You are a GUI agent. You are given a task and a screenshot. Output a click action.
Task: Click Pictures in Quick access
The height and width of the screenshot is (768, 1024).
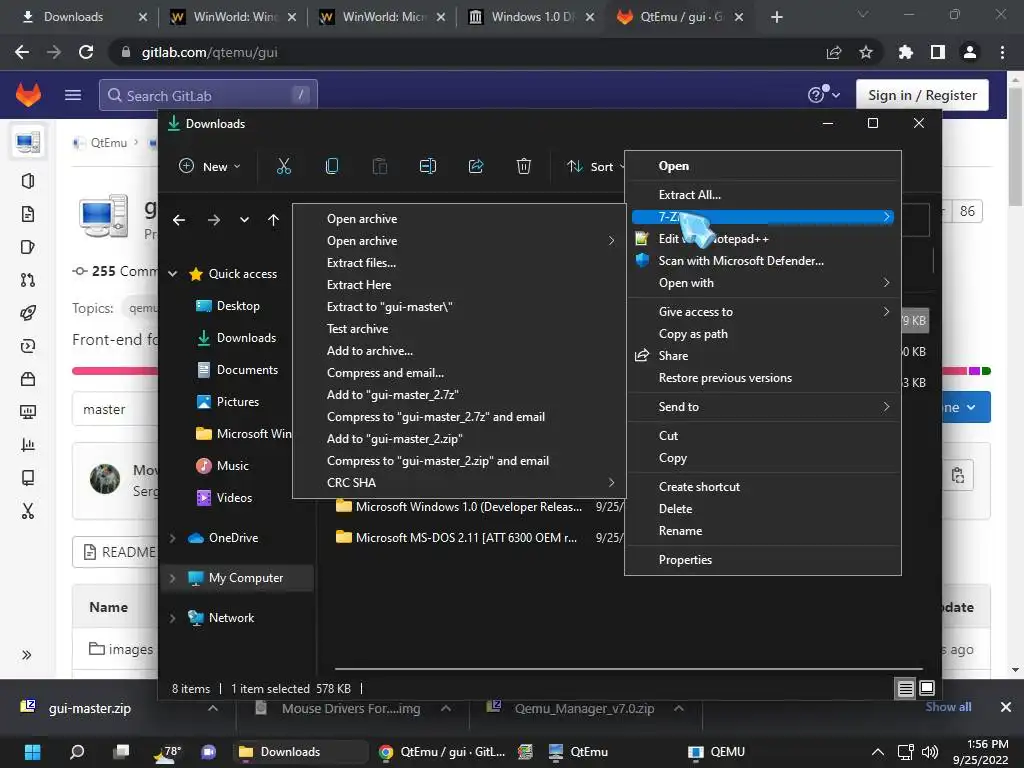click(237, 402)
